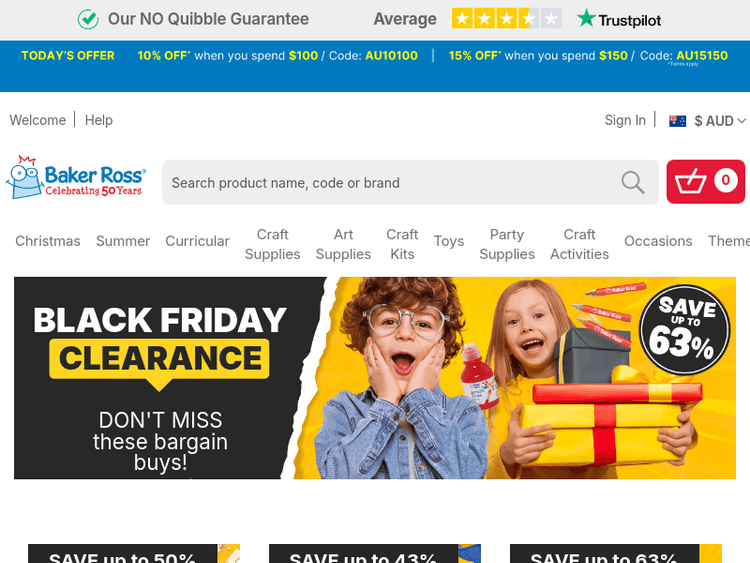Expand the $ AUD currency dropdown

[x=719, y=121]
